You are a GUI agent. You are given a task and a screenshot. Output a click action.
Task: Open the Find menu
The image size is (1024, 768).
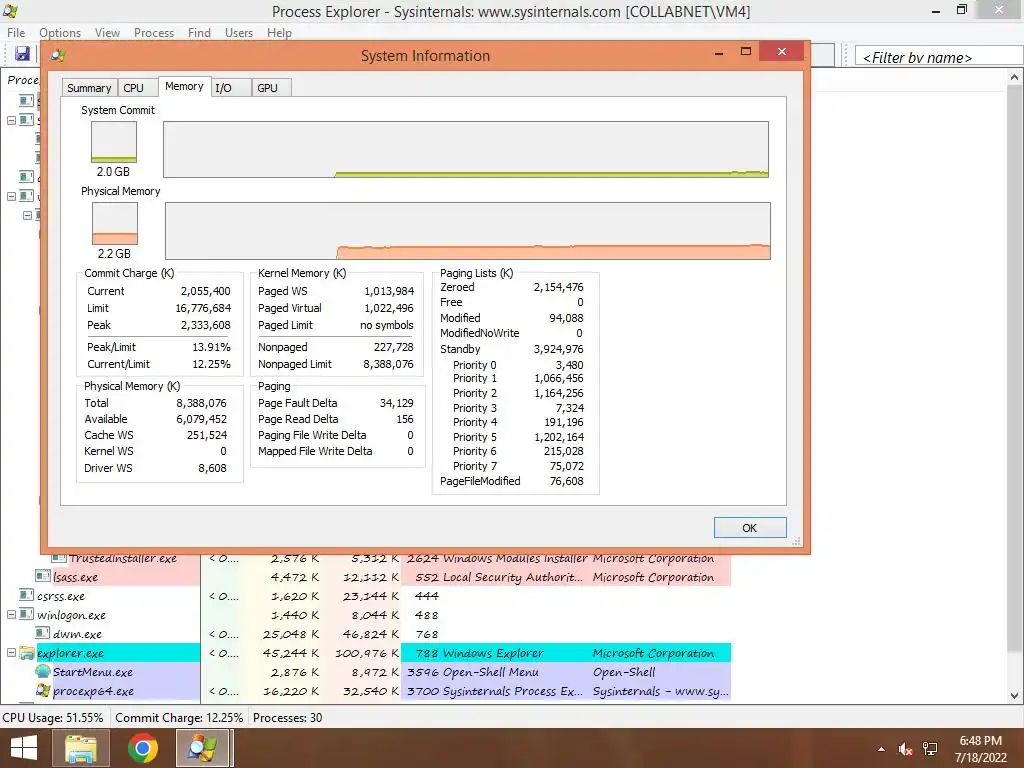199,33
